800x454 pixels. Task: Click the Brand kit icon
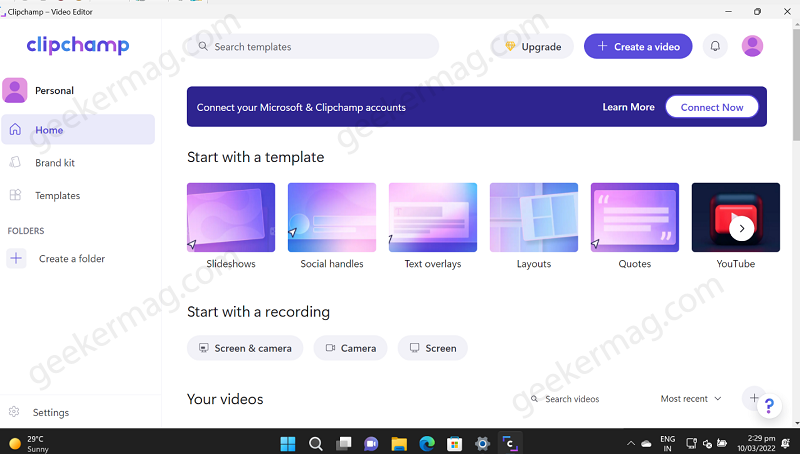[15, 162]
